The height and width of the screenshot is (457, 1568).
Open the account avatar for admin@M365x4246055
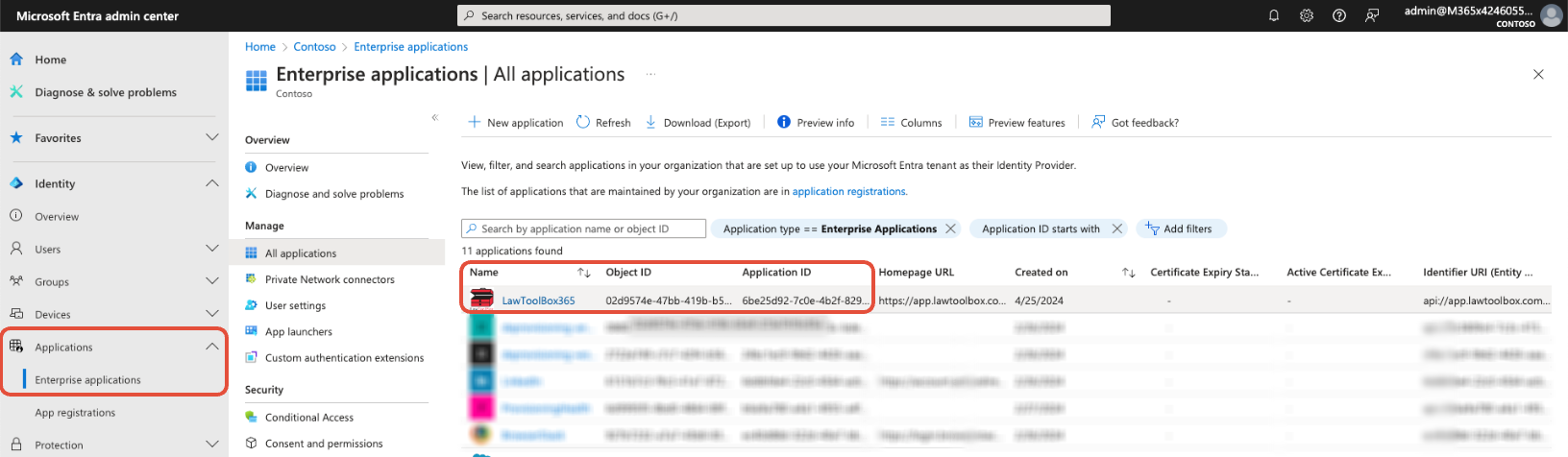(x=1551, y=15)
